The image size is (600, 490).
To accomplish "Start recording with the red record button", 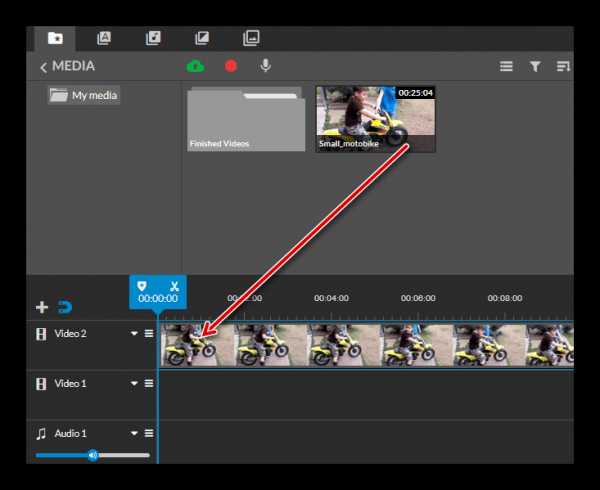I will [231, 66].
